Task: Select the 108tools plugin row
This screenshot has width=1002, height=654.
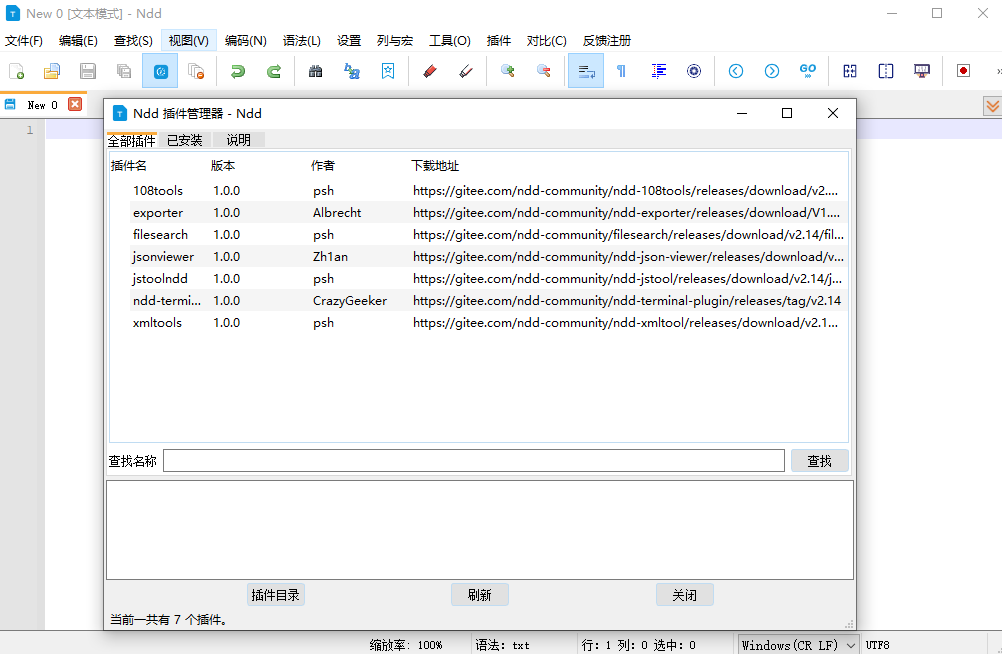Action: (479, 191)
